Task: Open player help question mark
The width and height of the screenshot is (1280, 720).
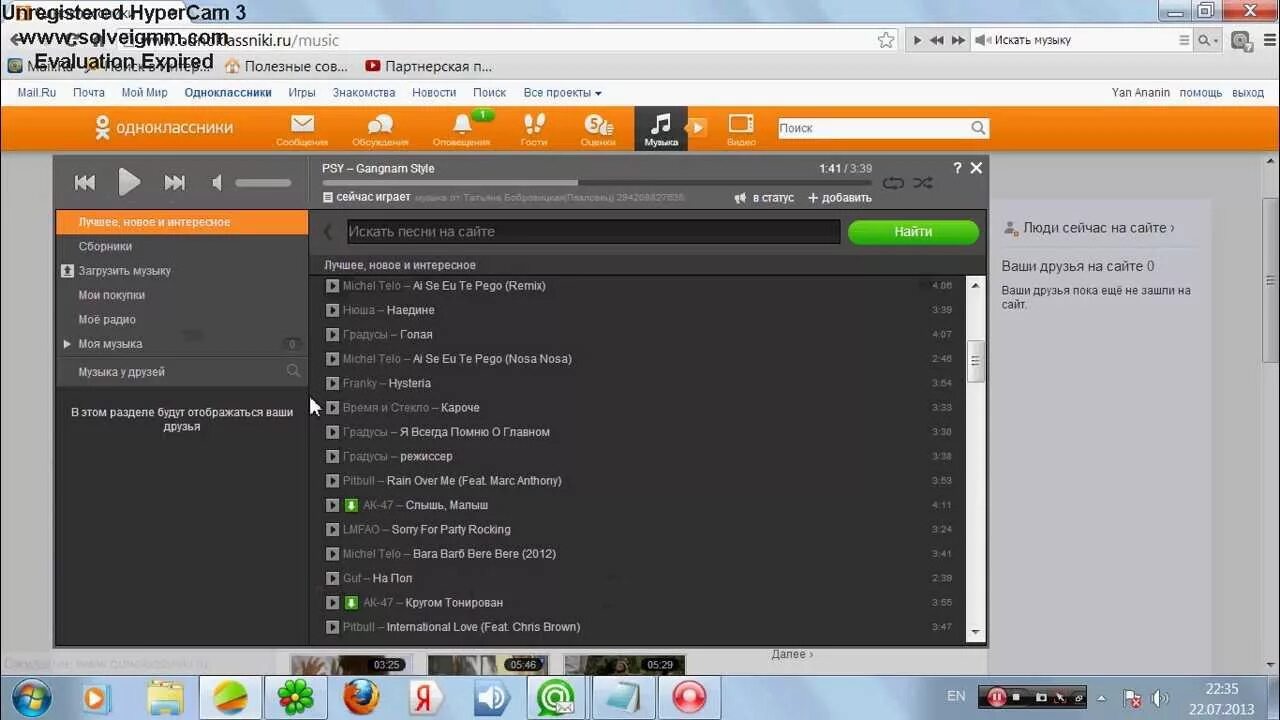Action: 957,168
